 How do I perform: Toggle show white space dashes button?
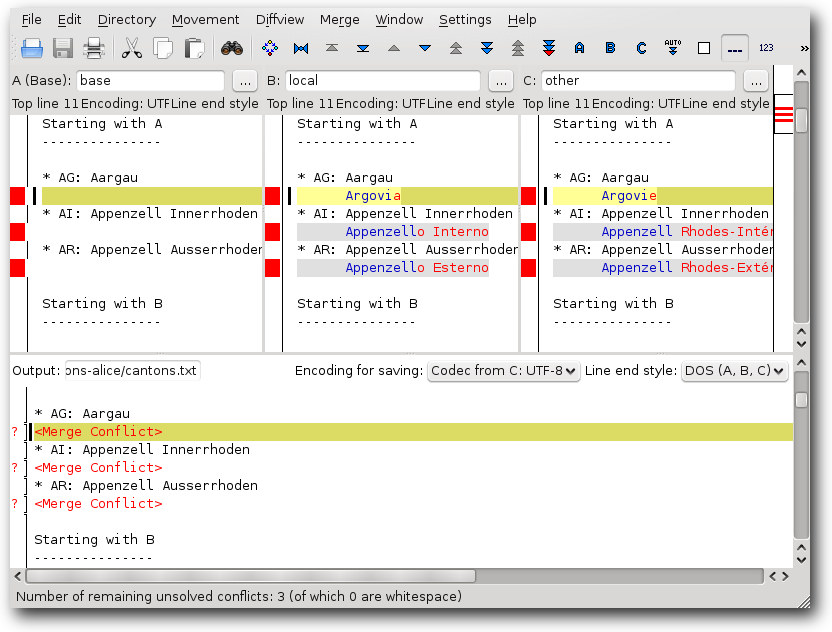click(735, 48)
